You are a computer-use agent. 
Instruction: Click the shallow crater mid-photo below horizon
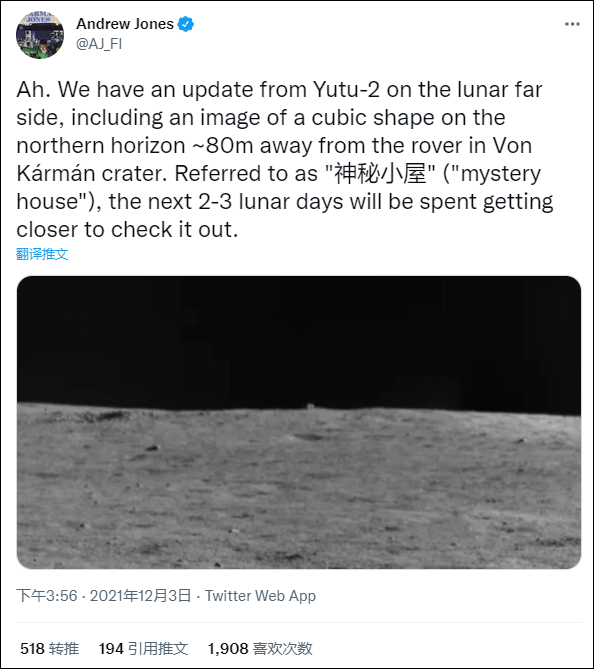tap(309, 436)
